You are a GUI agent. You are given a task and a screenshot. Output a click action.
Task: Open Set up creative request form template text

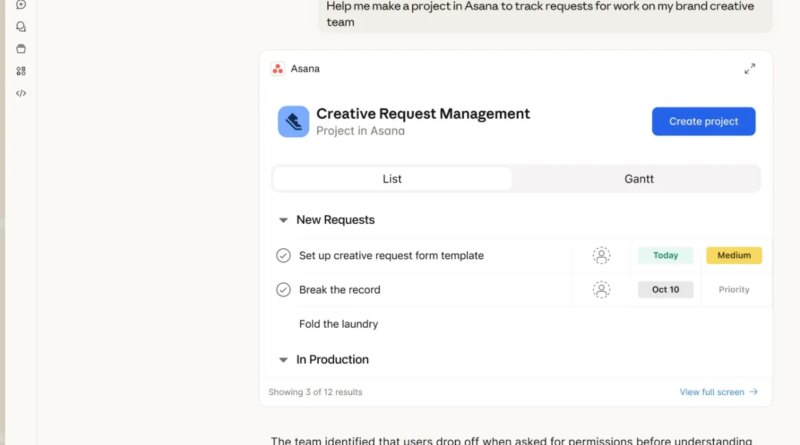[391, 255]
